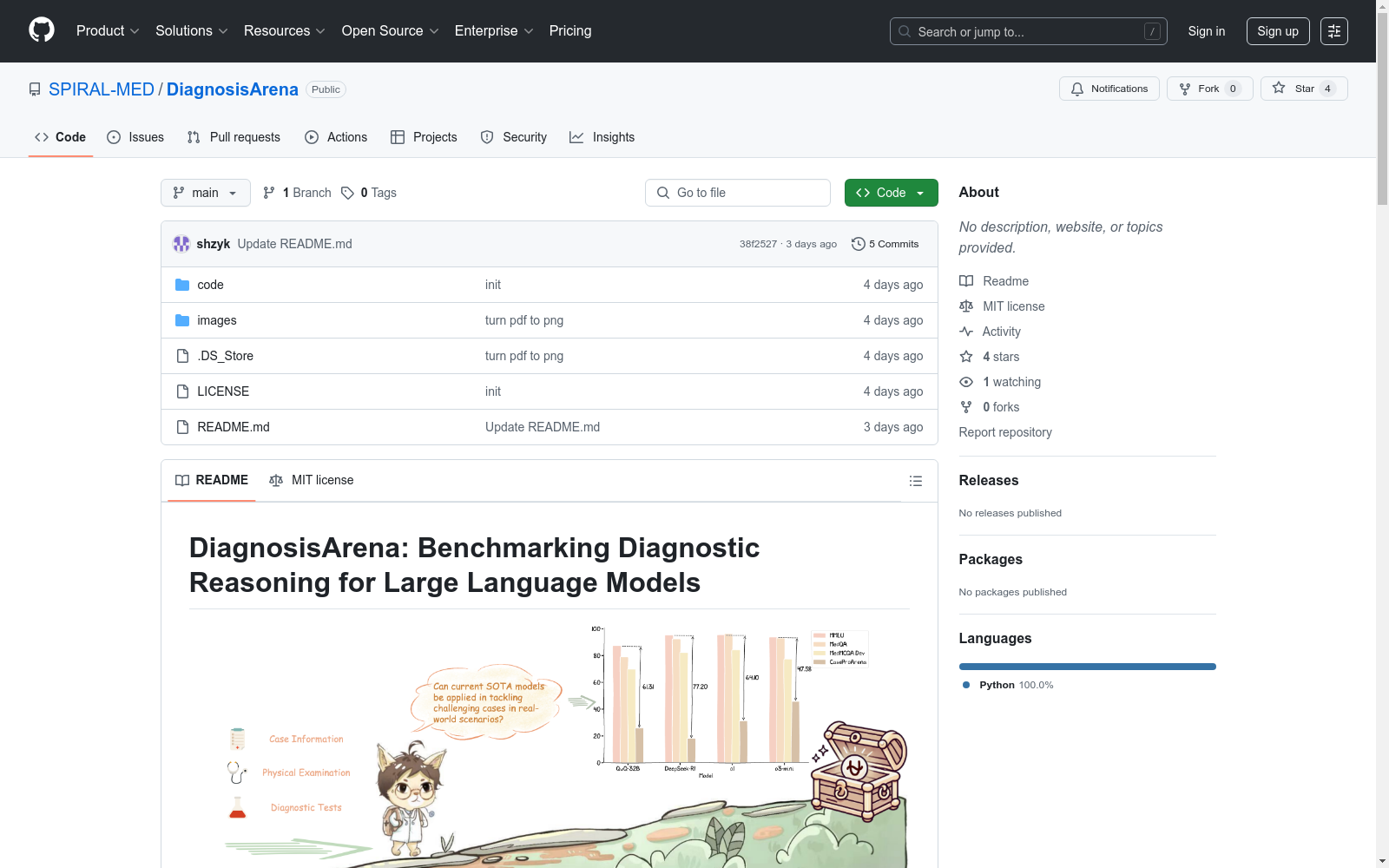Switch to the Pull requests tab

point(234,137)
